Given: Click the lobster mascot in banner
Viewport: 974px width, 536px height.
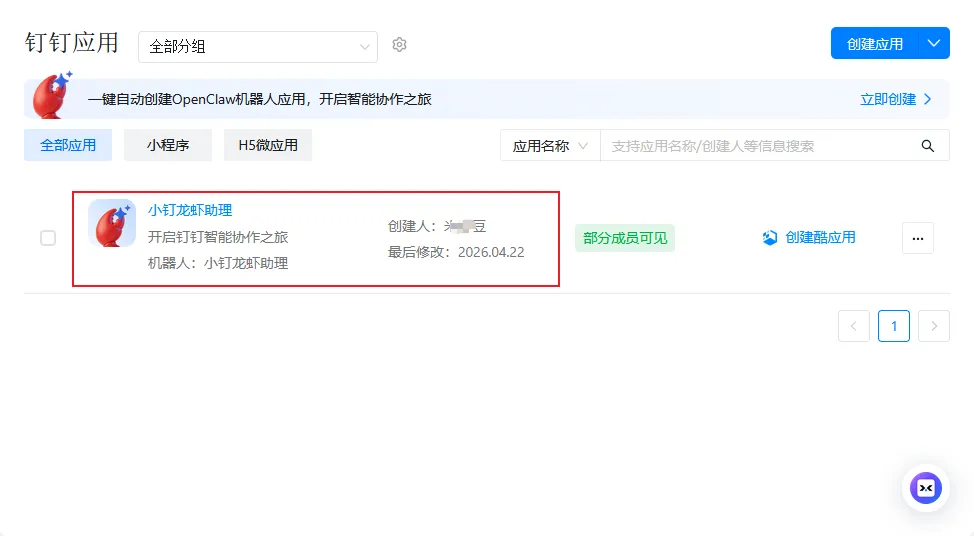Looking at the screenshot, I should (52, 95).
